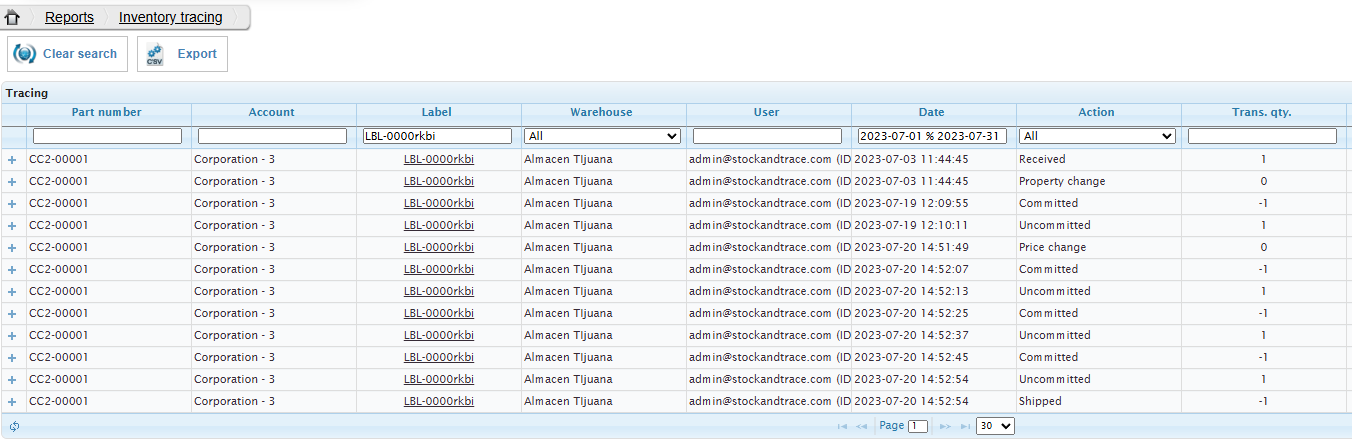
Task: Open LBL-0000rkbi link in Price change row
Action: (439, 247)
